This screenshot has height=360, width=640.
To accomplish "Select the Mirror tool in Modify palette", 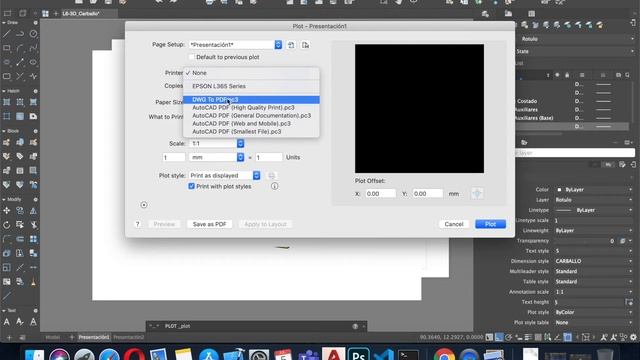I will point(33,211).
